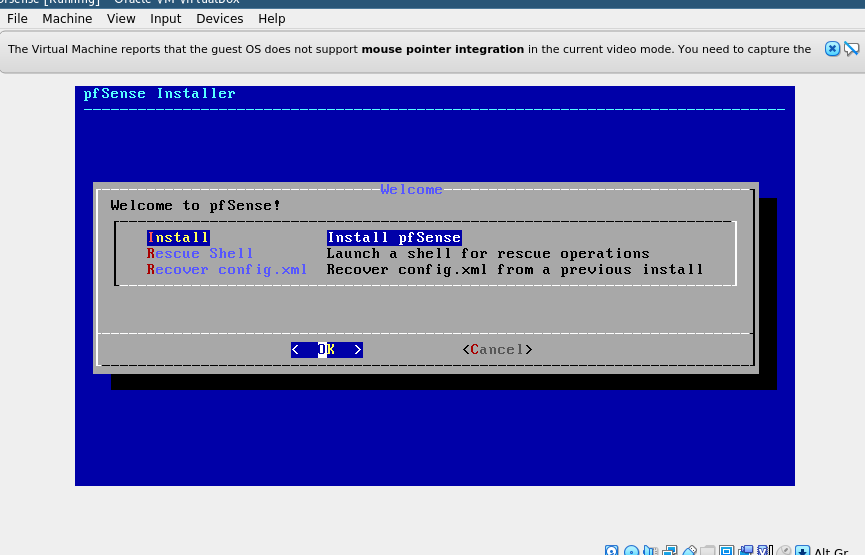Image resolution: width=865 pixels, height=555 pixels.
Task: Click the display settings status icon
Action: pos(727,551)
